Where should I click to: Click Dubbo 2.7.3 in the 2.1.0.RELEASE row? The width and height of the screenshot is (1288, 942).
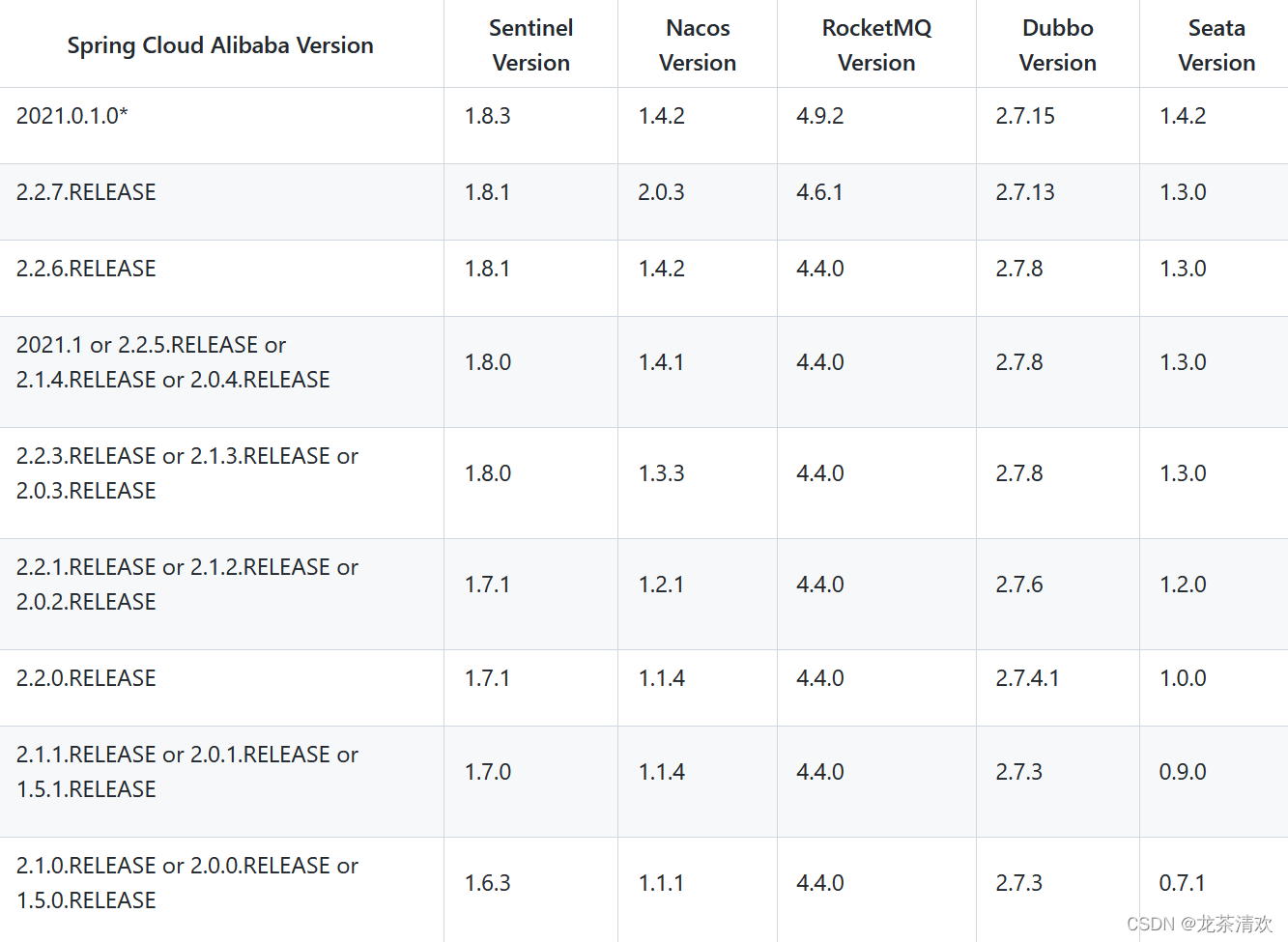1019,883
